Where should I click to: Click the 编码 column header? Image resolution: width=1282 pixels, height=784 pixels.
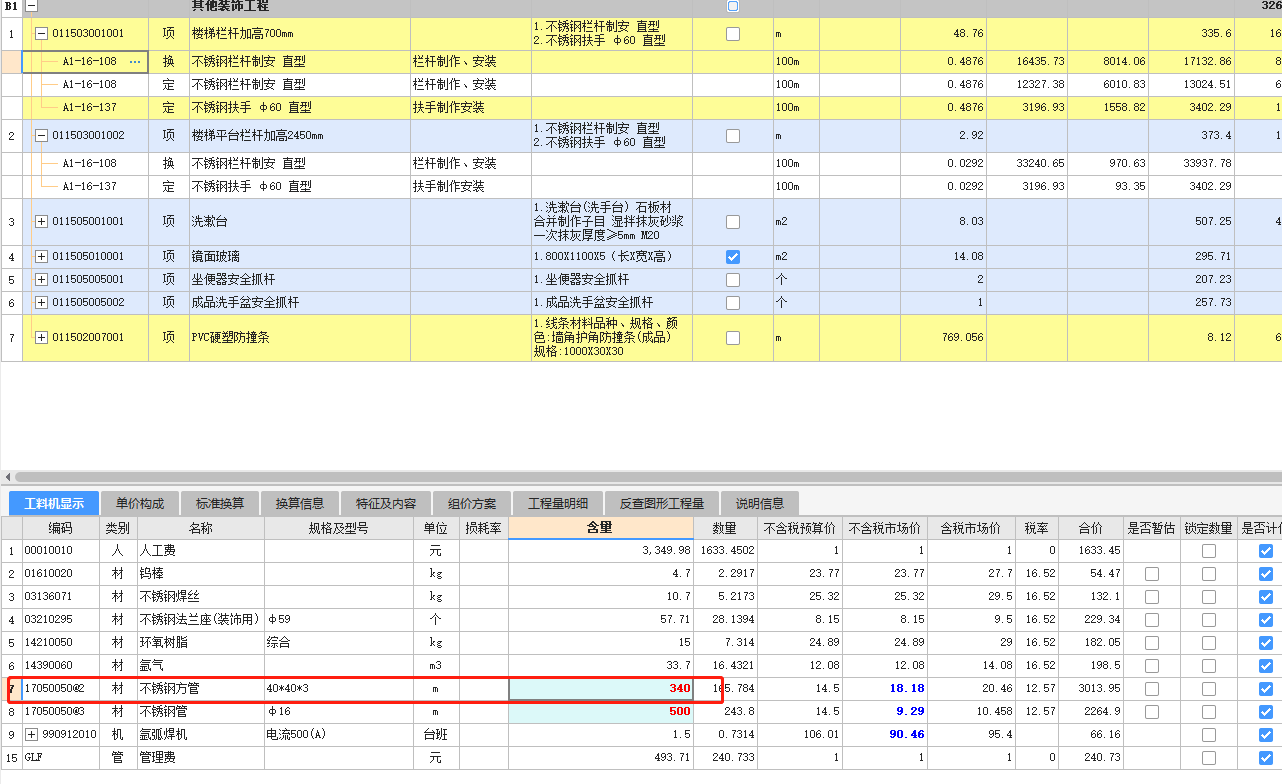(61, 528)
